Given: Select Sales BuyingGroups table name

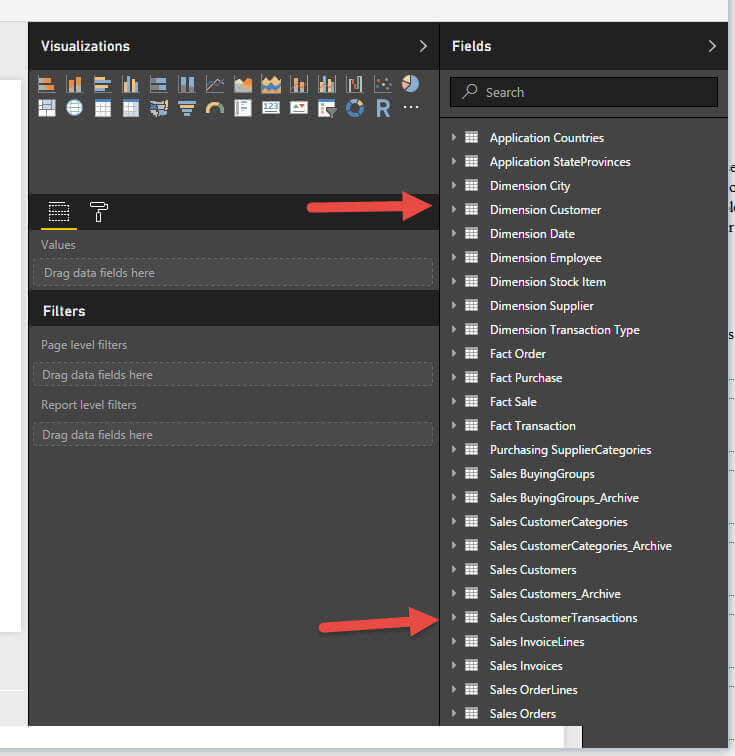Looking at the screenshot, I should 542,474.
